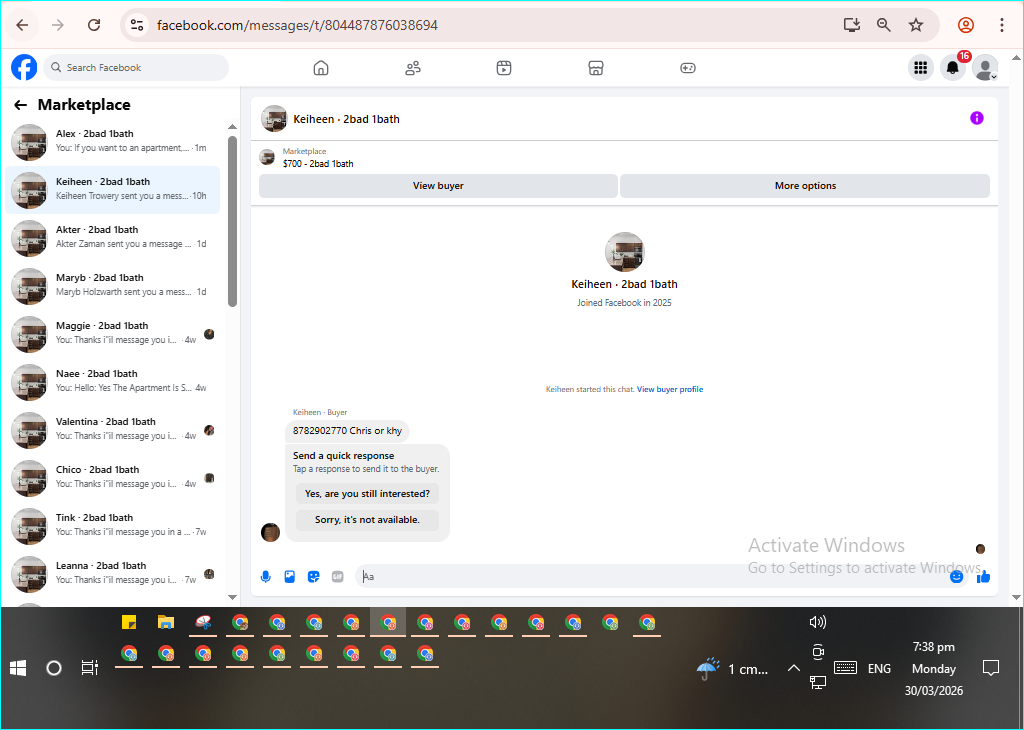Click the Search Facebook field

[x=136, y=67]
